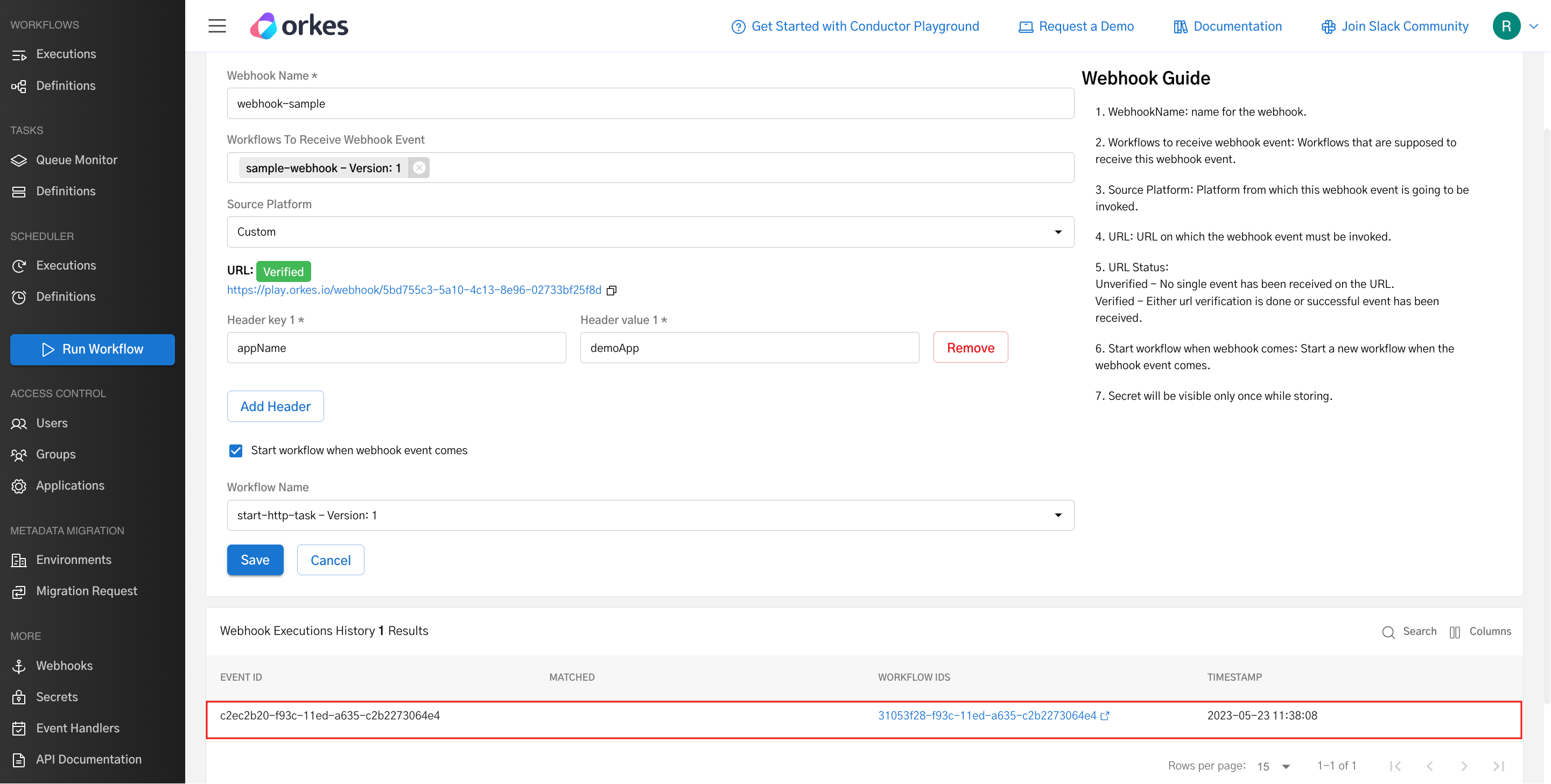The image size is (1551, 784).
Task: Expand the Workflow Name dropdown
Action: click(1058, 515)
